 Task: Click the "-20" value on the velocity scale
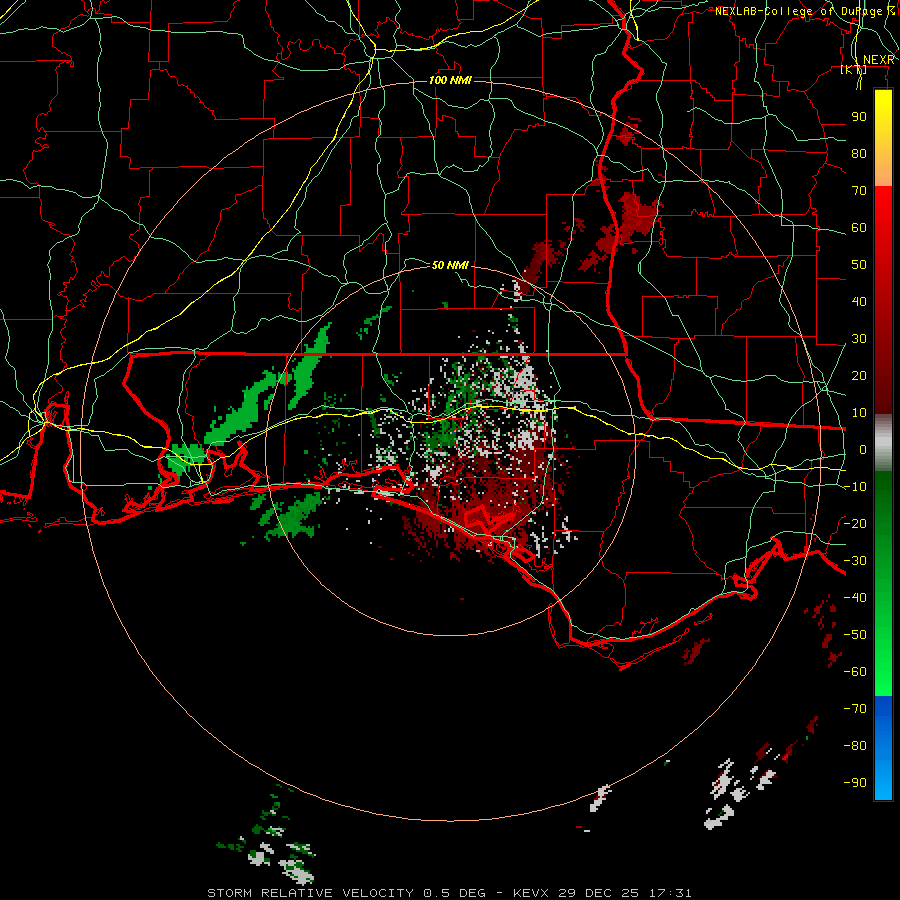click(x=855, y=523)
